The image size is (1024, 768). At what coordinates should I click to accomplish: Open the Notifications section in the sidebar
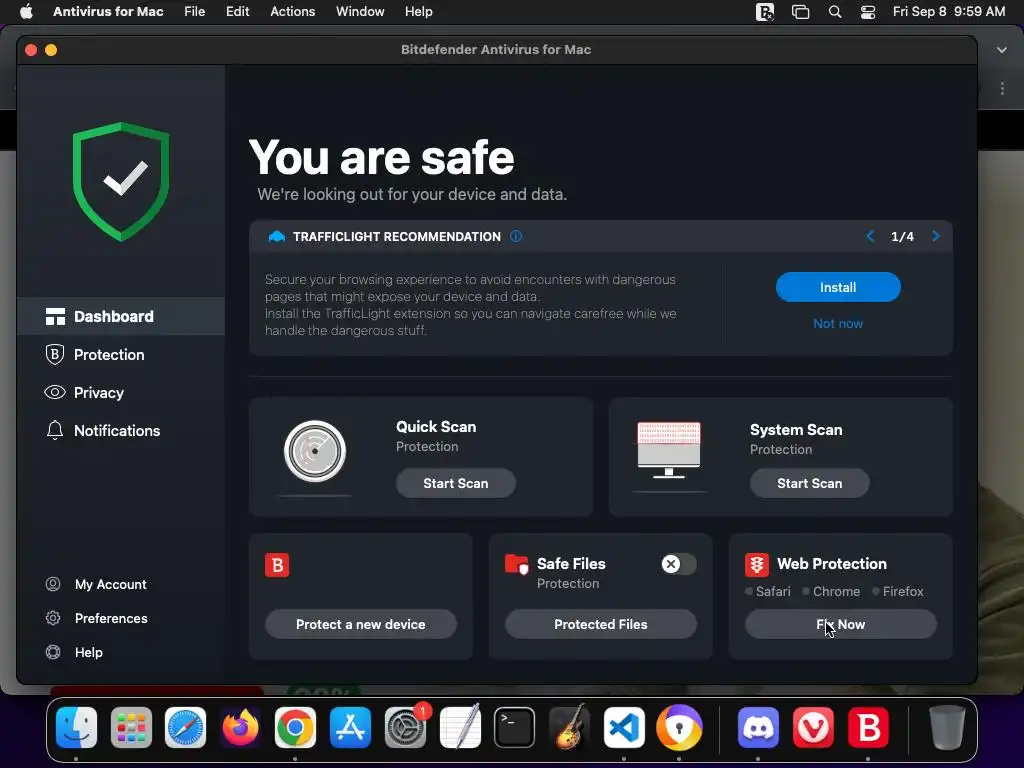tap(121, 430)
